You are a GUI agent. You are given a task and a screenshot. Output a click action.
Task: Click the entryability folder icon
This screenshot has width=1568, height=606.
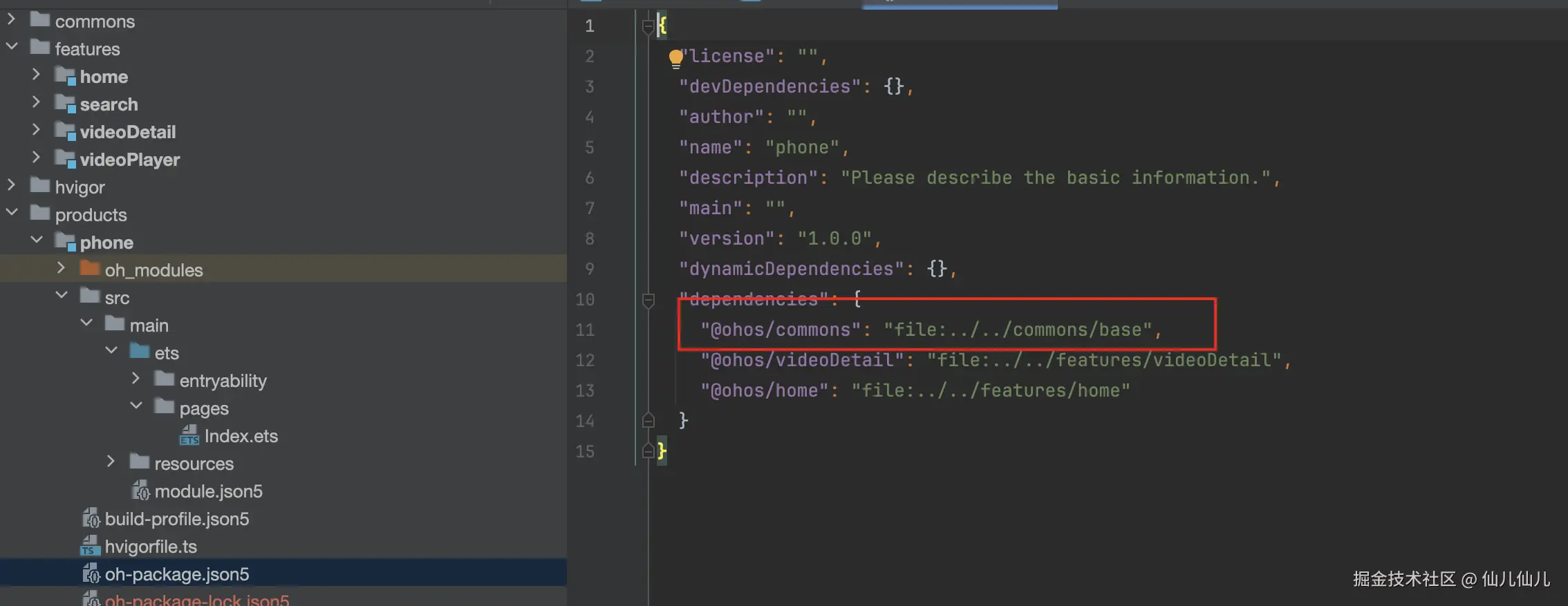point(165,379)
